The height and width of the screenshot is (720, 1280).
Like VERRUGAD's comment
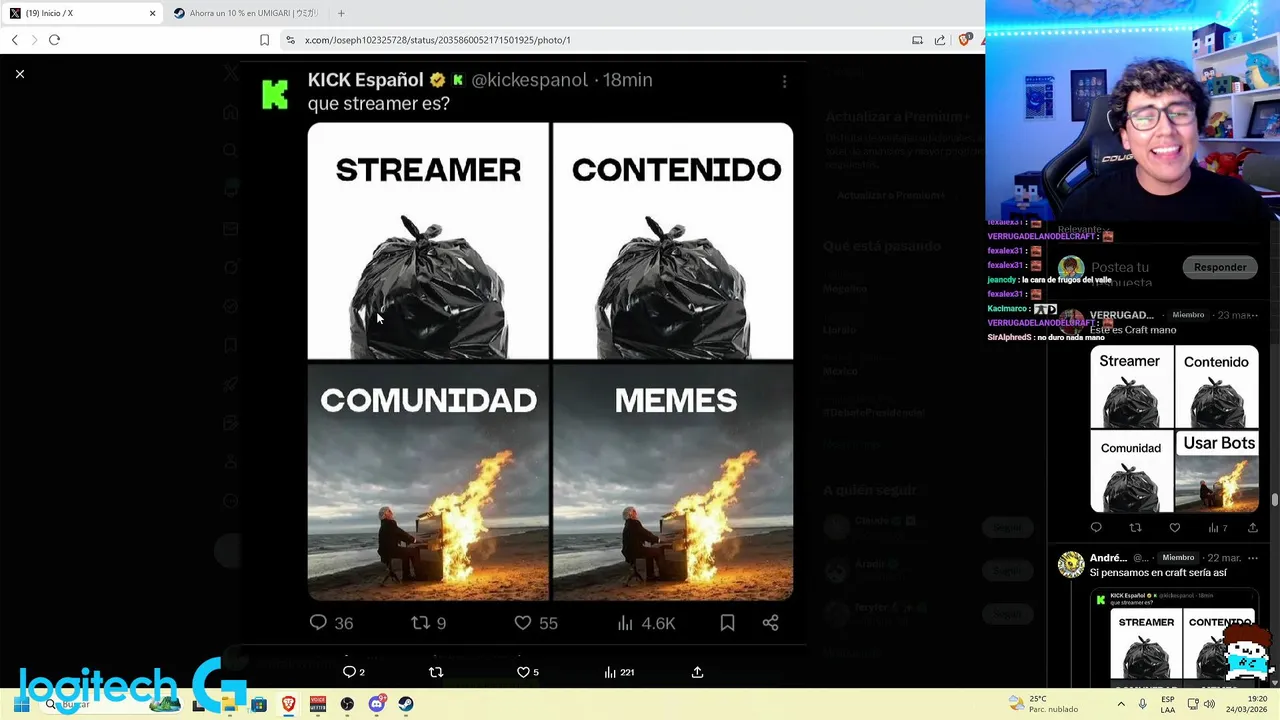[1174, 528]
